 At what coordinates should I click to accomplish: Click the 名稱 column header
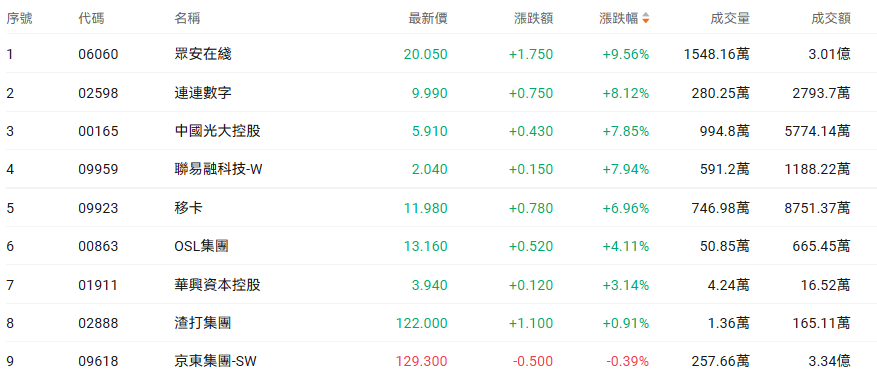pos(187,18)
